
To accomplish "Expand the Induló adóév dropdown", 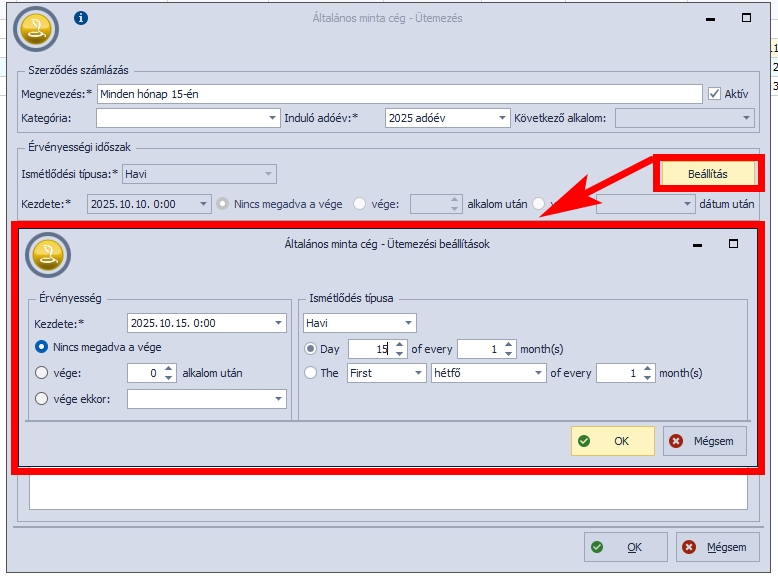I will (503, 118).
